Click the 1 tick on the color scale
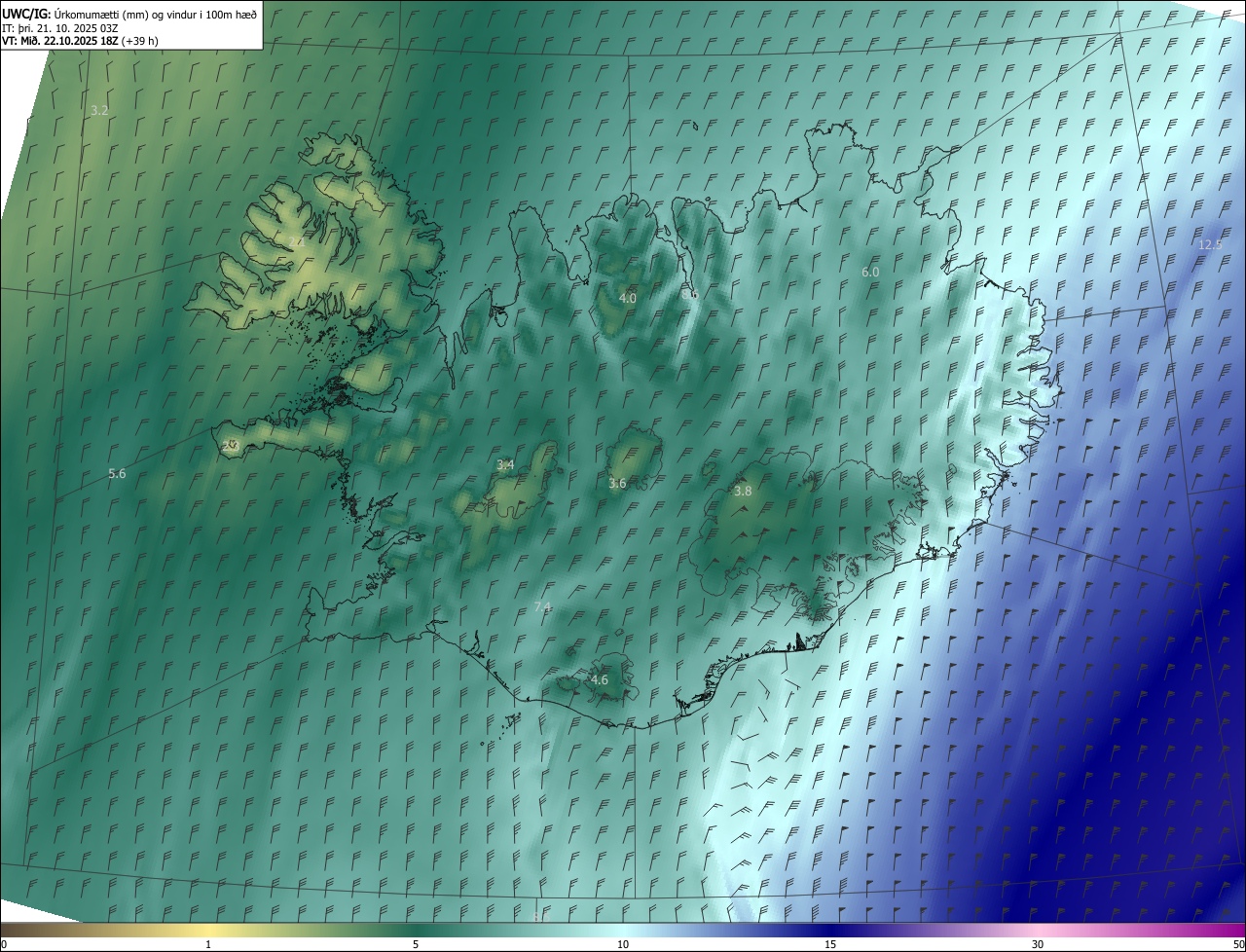Image resolution: width=1246 pixels, height=952 pixels. pos(208,944)
